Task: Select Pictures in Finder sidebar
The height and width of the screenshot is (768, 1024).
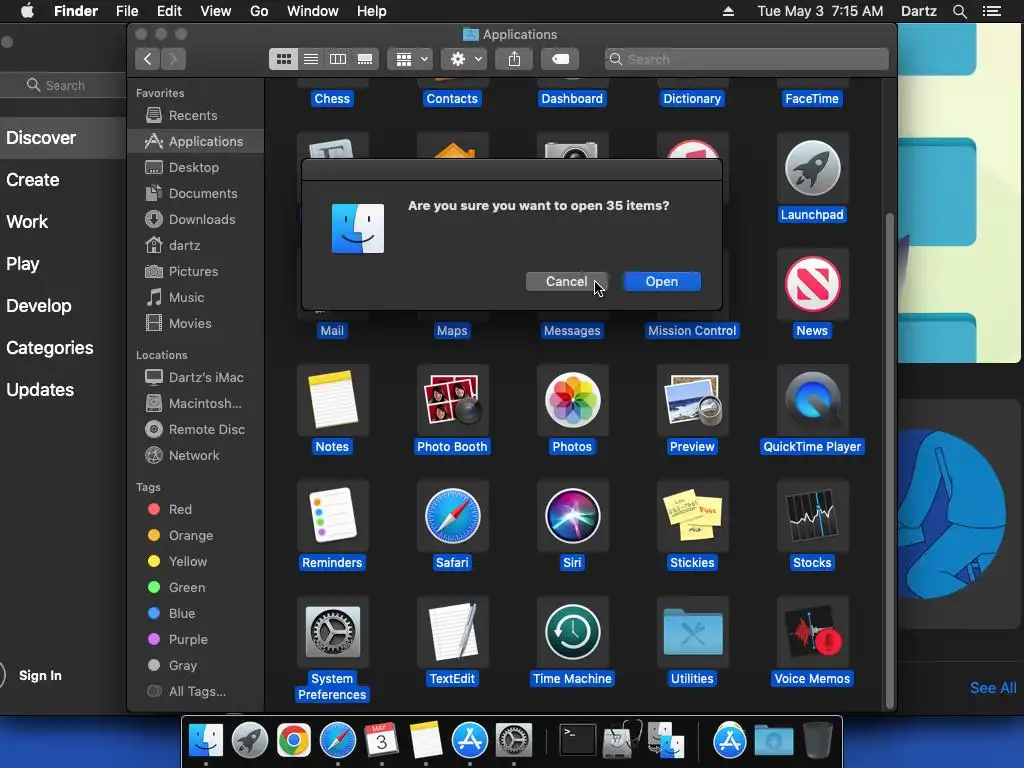Action: [196, 272]
